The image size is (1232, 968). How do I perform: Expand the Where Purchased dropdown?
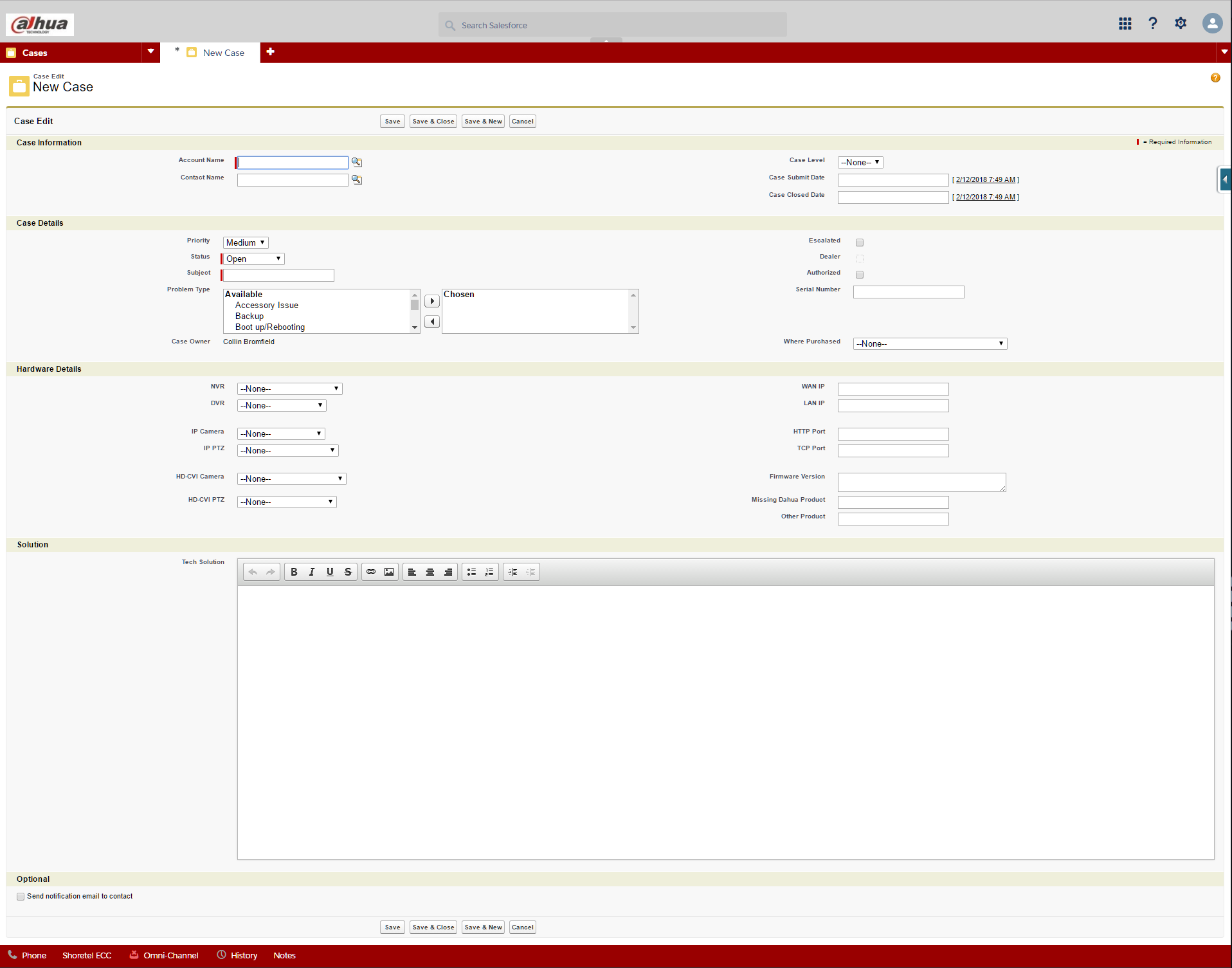(x=930, y=343)
